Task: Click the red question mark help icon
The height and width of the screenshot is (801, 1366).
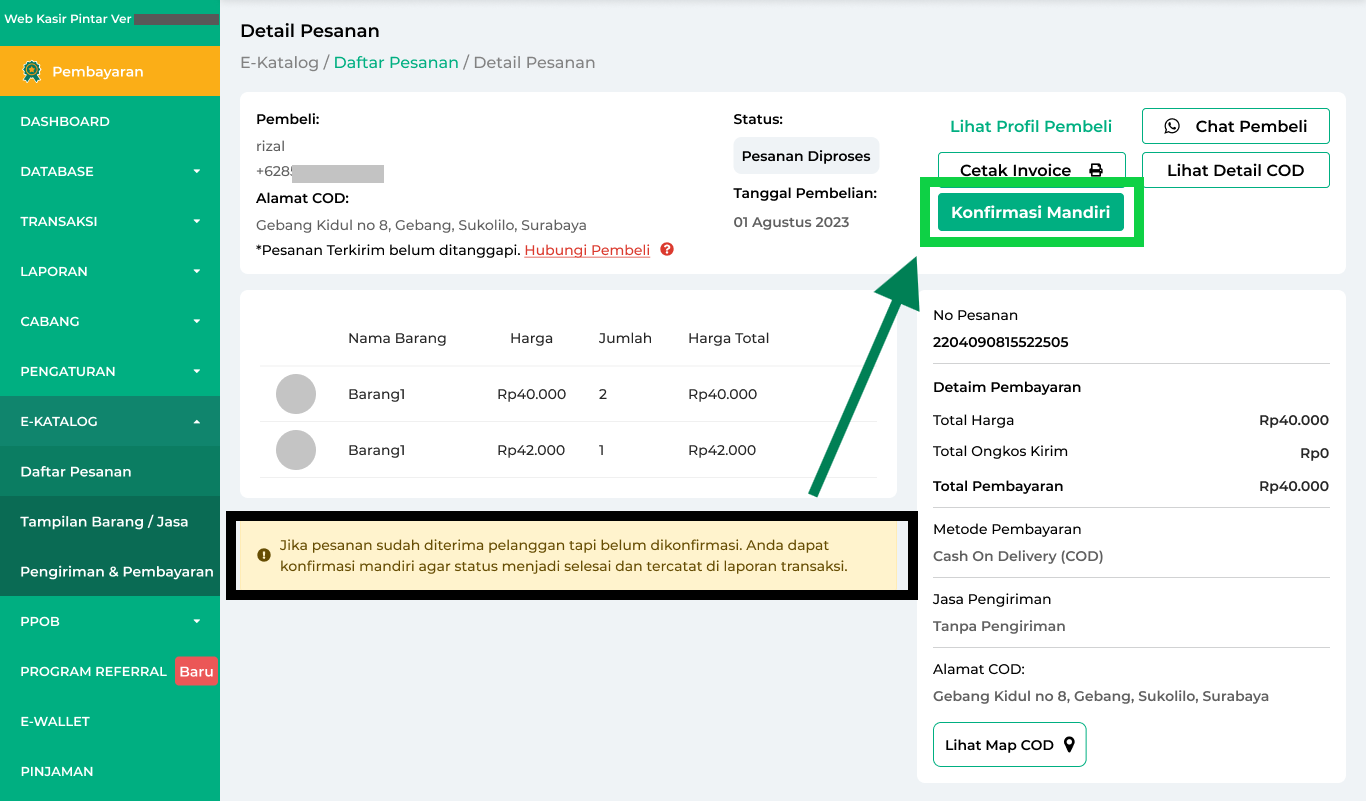Action: [667, 249]
